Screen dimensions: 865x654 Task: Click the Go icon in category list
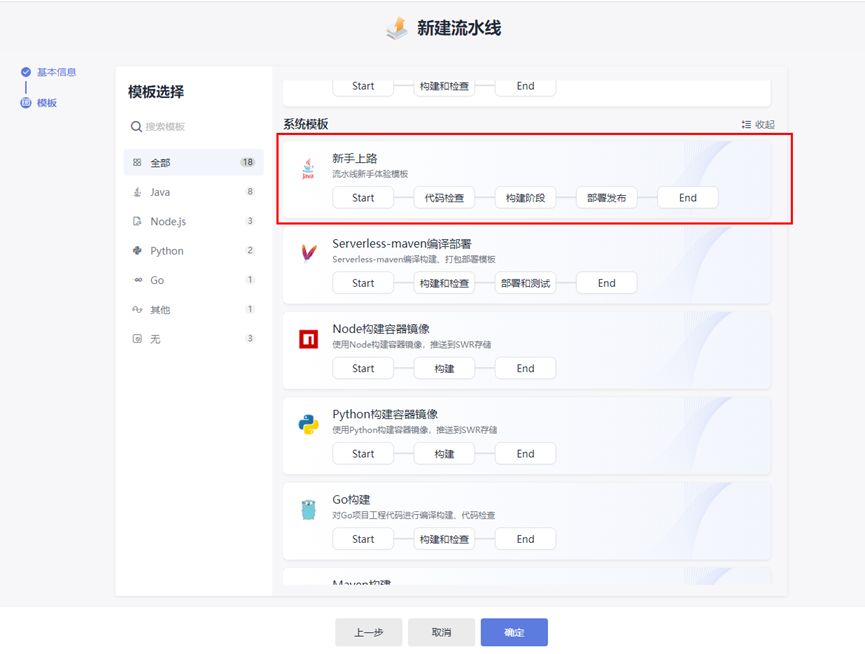(138, 280)
